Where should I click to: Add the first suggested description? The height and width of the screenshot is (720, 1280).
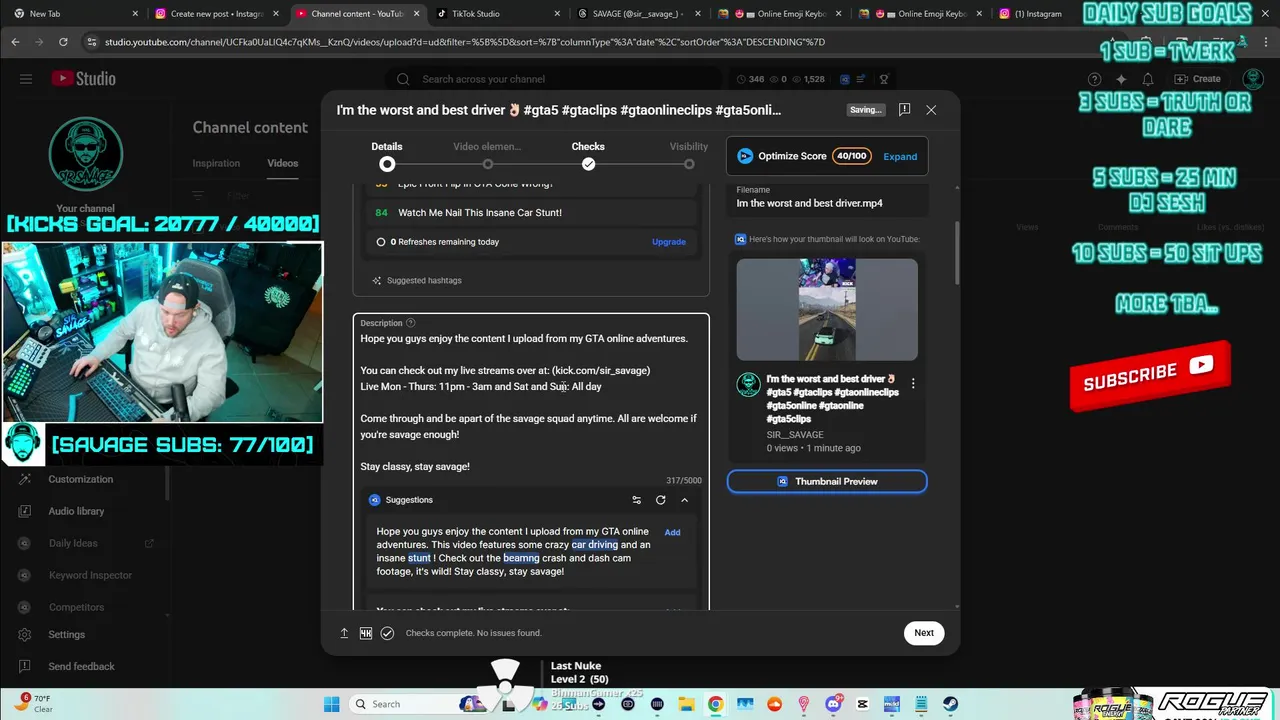pyautogui.click(x=672, y=532)
